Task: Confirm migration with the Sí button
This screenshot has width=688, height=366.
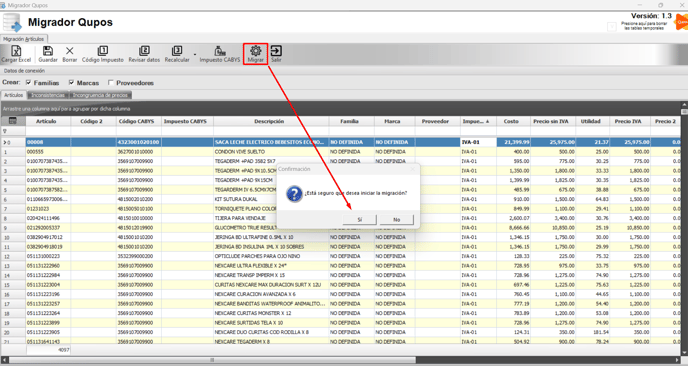Action: coord(359,219)
